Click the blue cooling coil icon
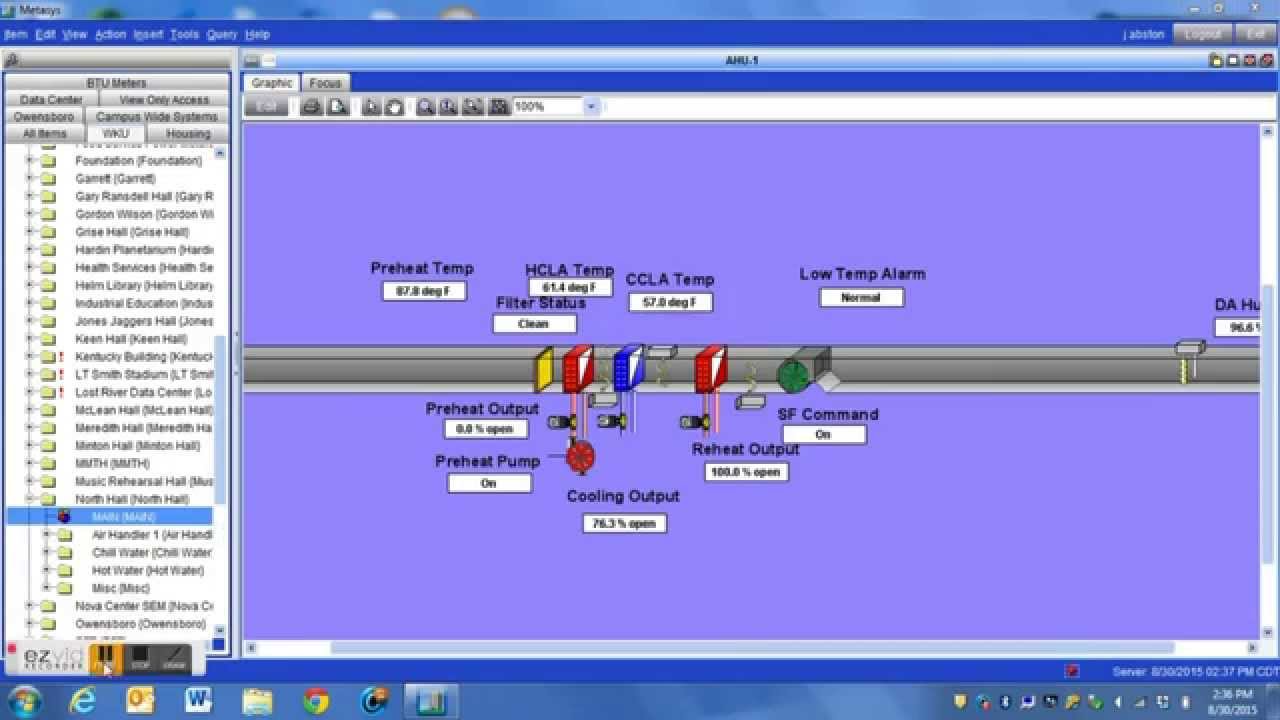 pyautogui.click(x=629, y=368)
